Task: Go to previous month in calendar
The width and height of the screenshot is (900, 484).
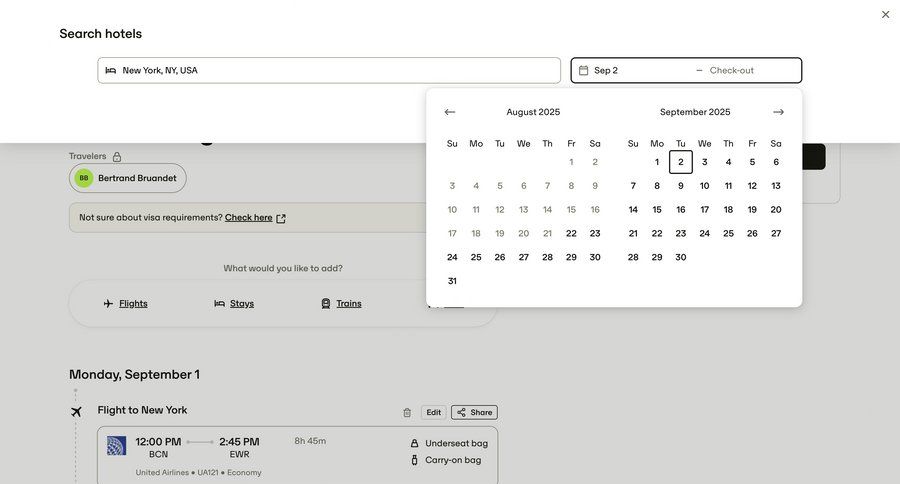Action: tap(450, 112)
